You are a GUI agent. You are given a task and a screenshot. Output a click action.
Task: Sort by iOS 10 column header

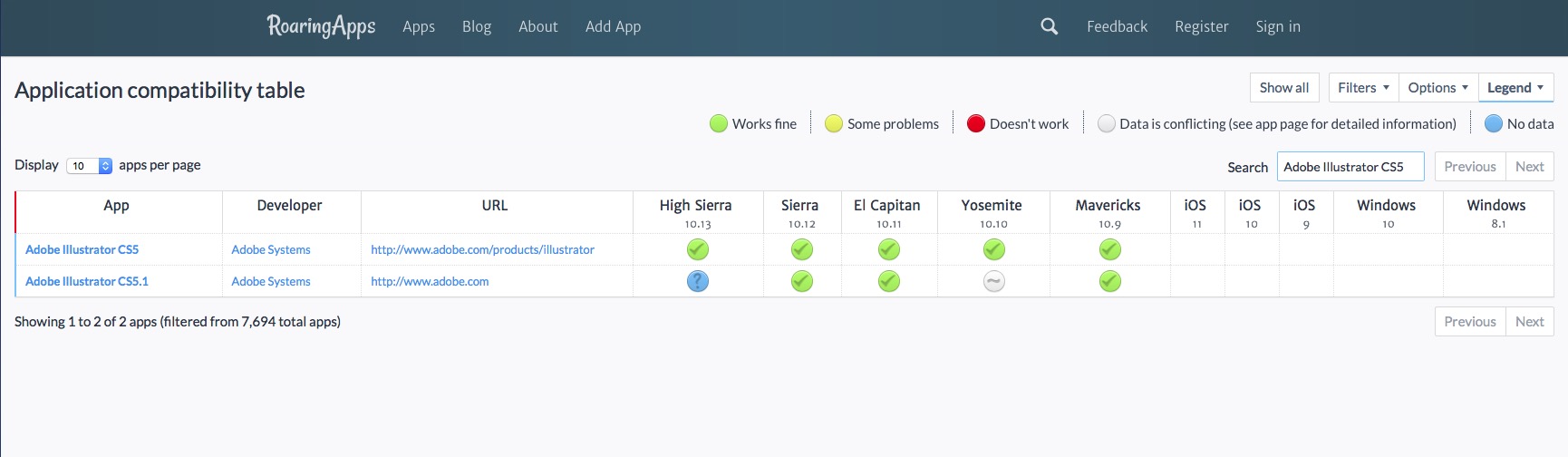pyautogui.click(x=1251, y=212)
